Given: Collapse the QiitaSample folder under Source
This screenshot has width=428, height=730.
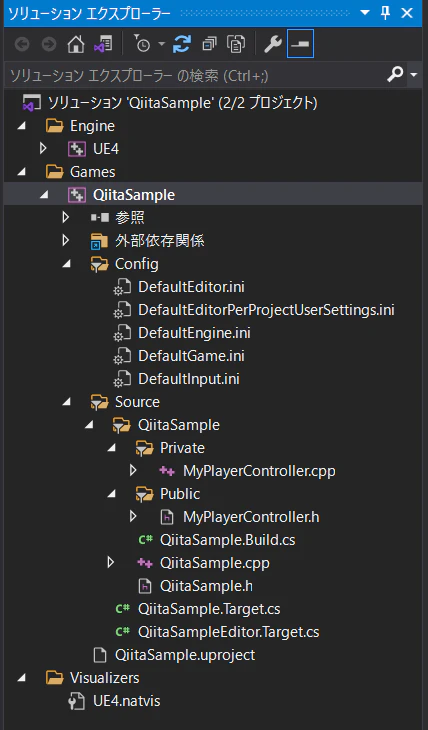Looking at the screenshot, I should click(x=89, y=425).
